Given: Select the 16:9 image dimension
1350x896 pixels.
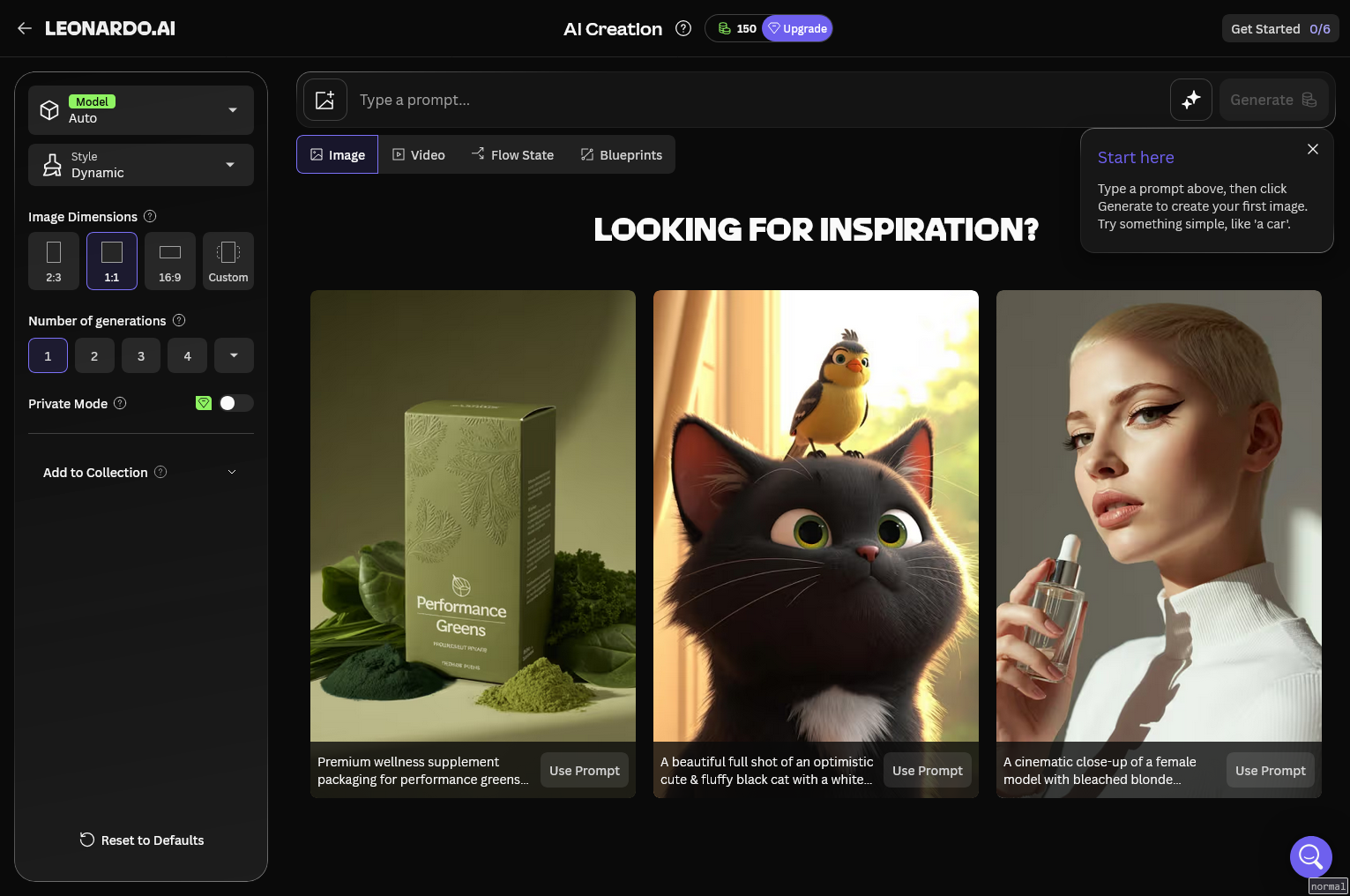Looking at the screenshot, I should coord(170,261).
